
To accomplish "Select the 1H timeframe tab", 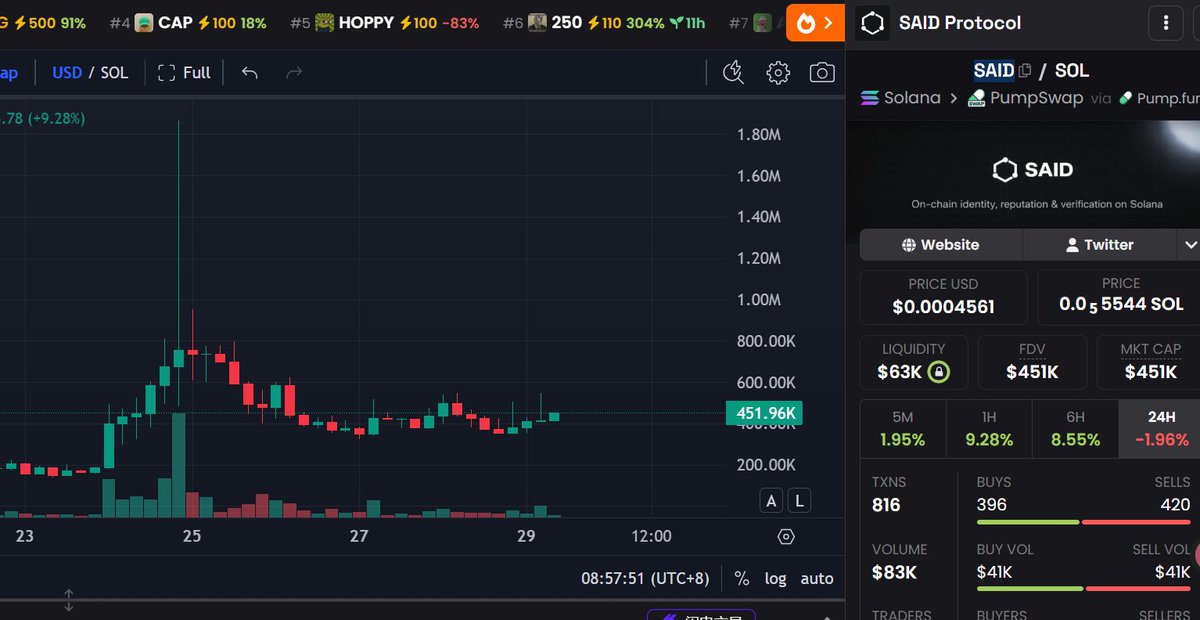I will tap(989, 429).
